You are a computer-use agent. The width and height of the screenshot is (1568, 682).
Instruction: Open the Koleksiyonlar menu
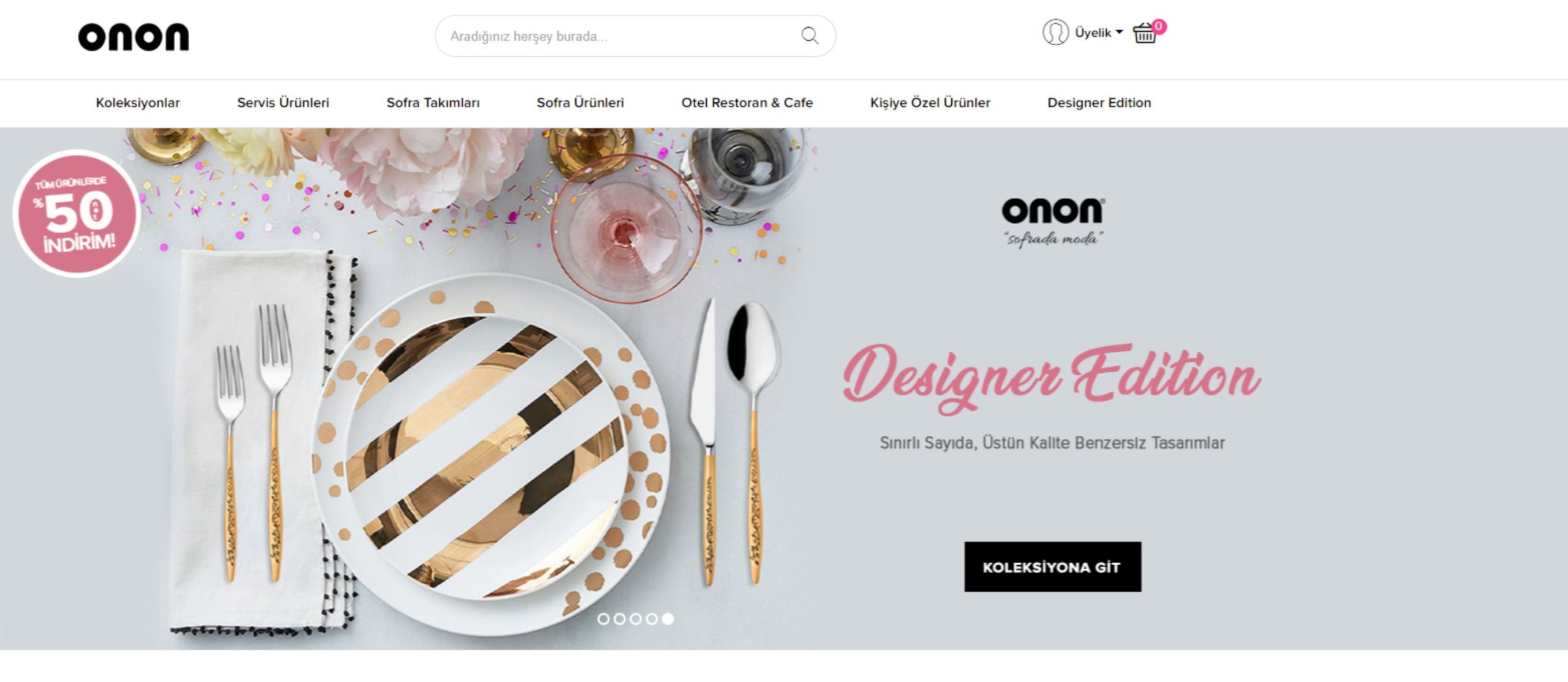138,103
